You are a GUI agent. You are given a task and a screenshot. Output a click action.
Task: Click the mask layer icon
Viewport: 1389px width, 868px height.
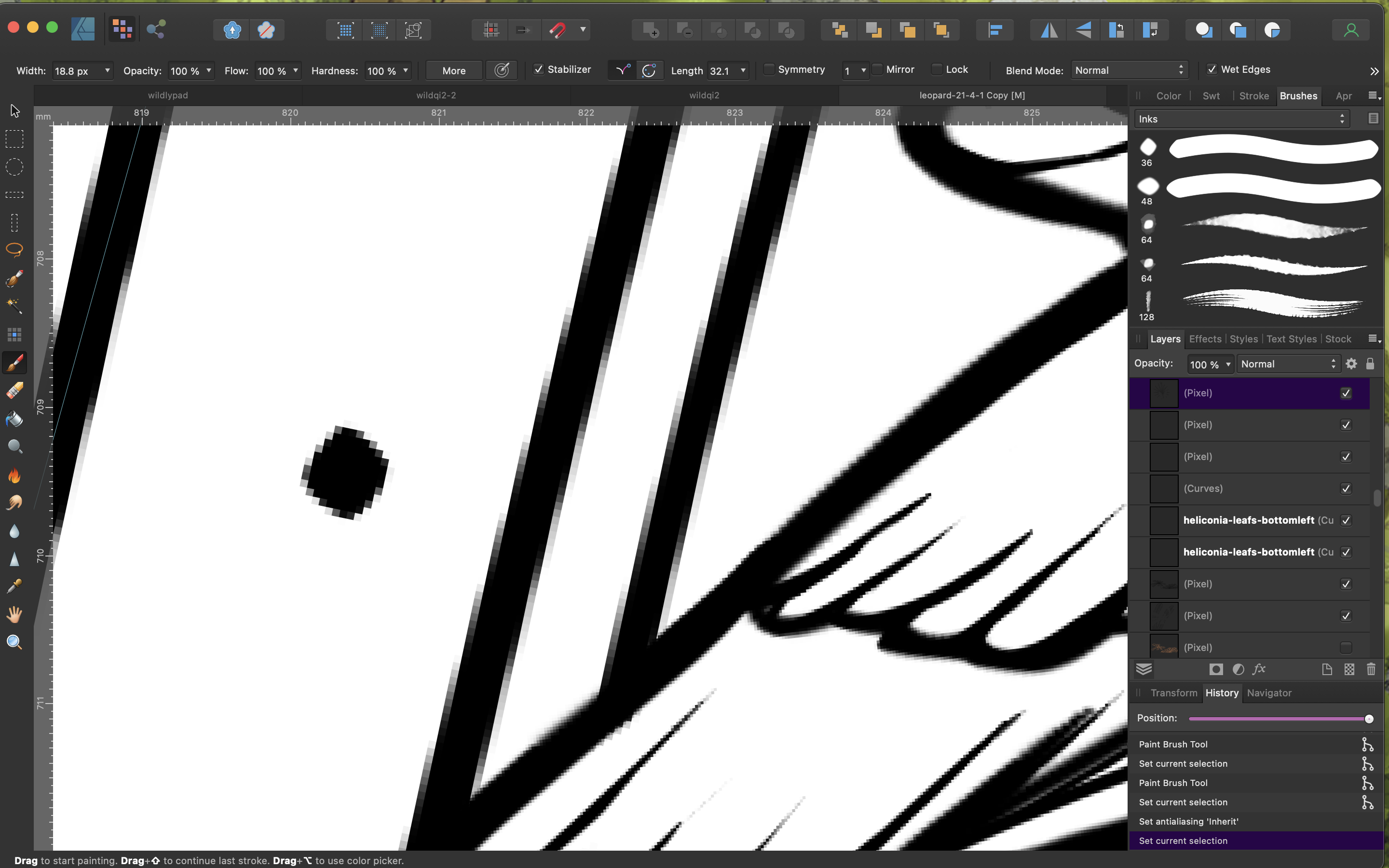1216,669
